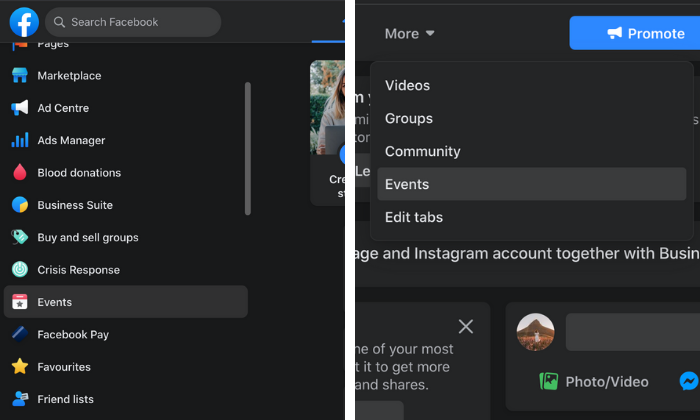Open Crisis Response label in sidebar
Image resolution: width=700 pixels, height=420 pixels.
79,270
